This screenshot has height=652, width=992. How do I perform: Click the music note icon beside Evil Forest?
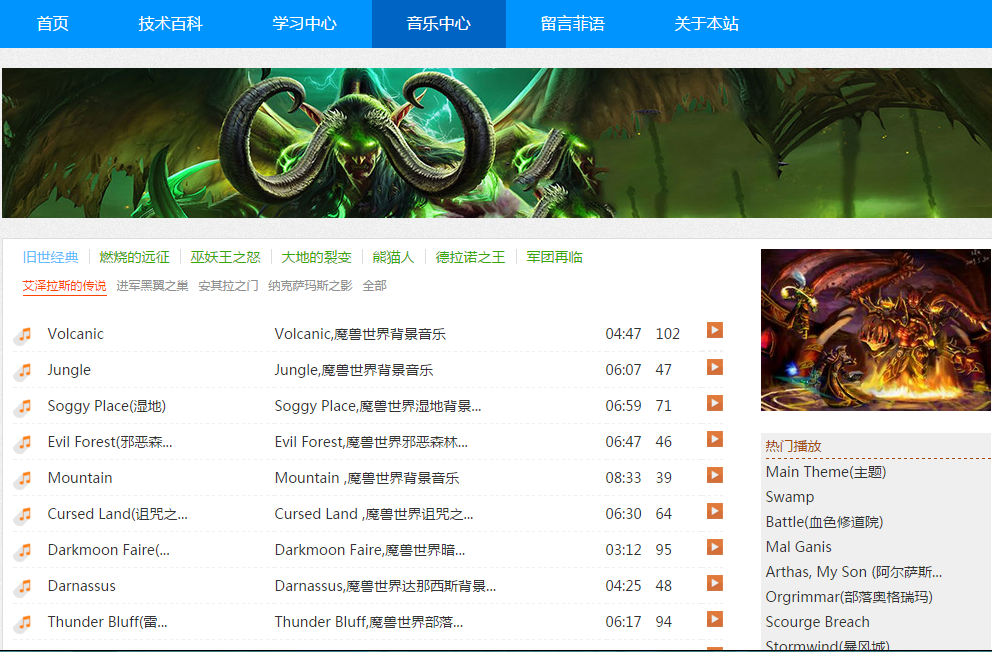click(x=24, y=443)
